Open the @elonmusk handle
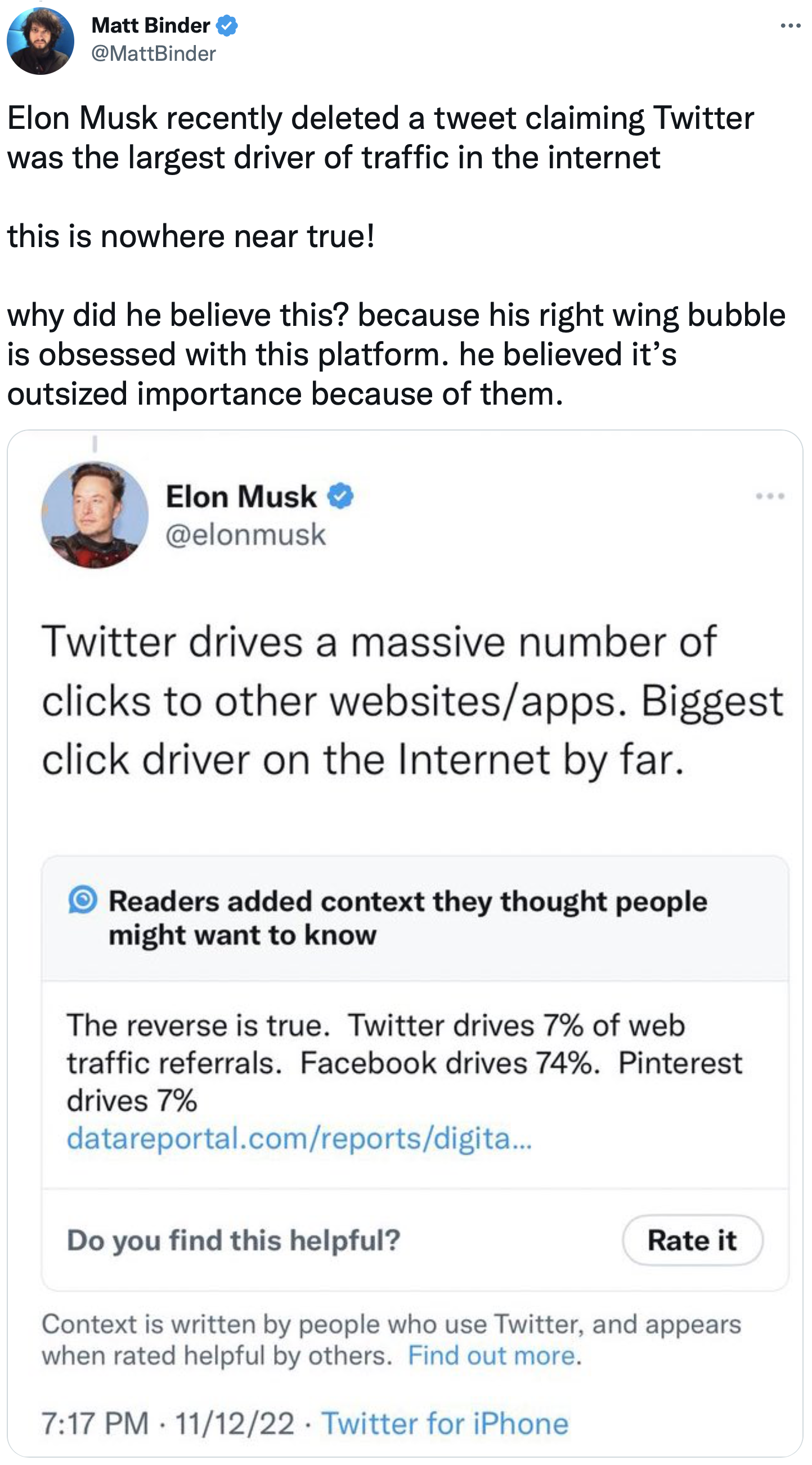The image size is (812, 1465). pos(246,535)
